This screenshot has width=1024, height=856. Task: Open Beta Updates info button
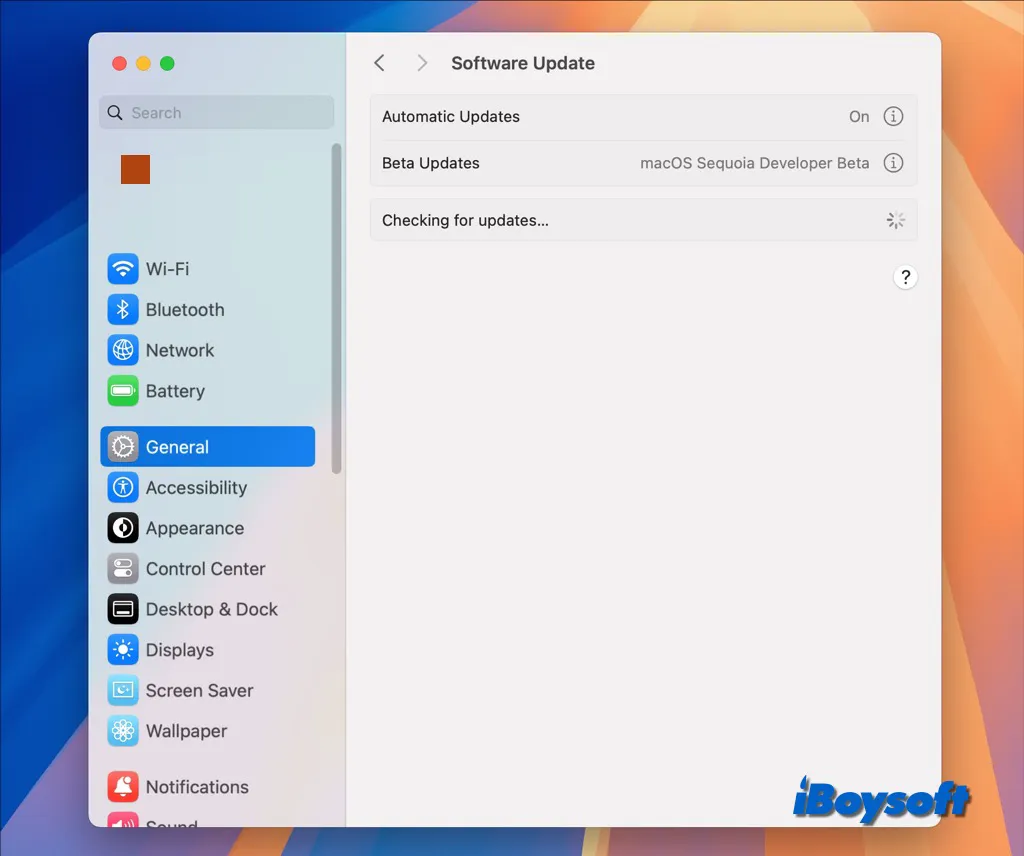893,163
